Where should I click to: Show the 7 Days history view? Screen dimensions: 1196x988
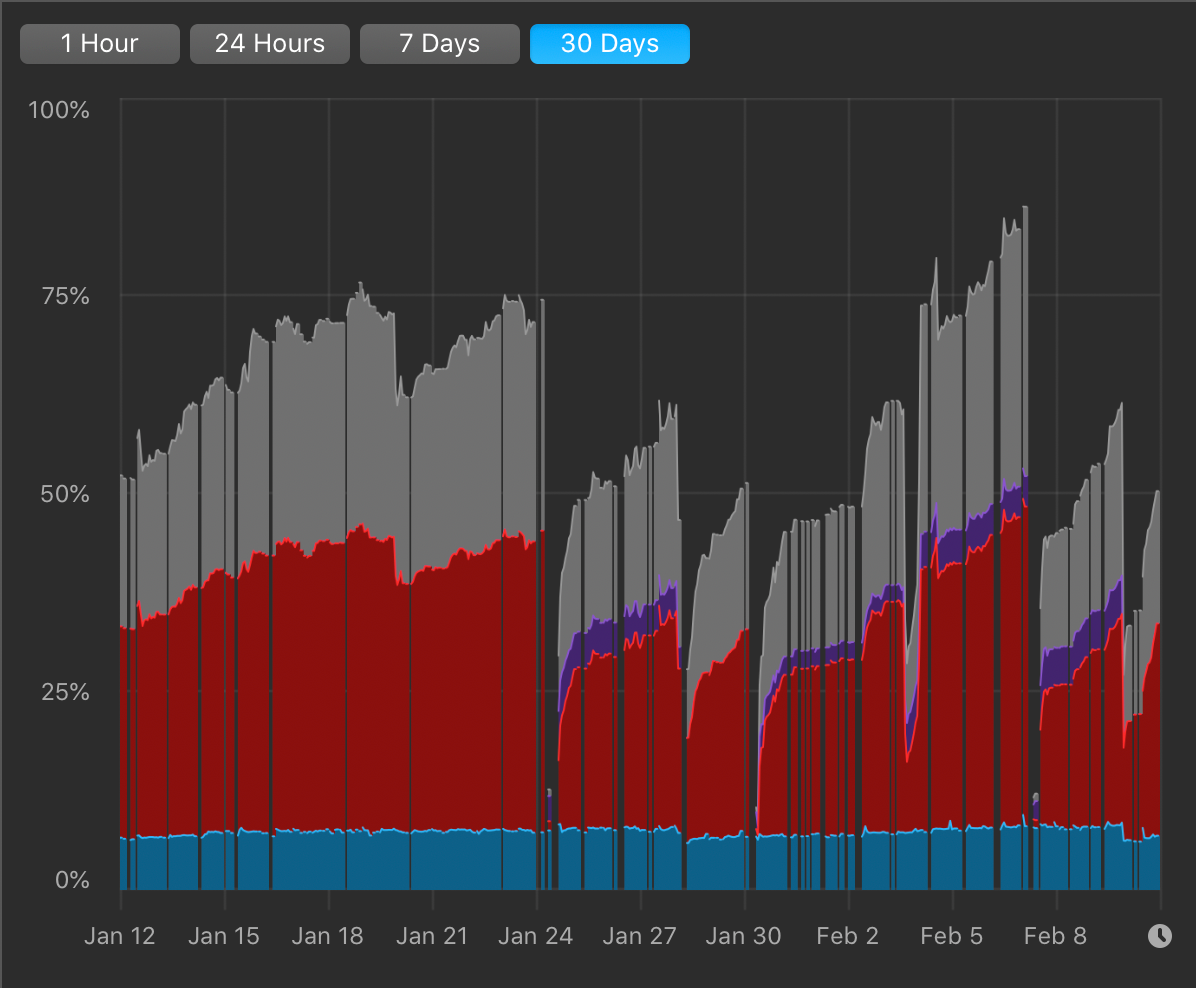coord(440,43)
